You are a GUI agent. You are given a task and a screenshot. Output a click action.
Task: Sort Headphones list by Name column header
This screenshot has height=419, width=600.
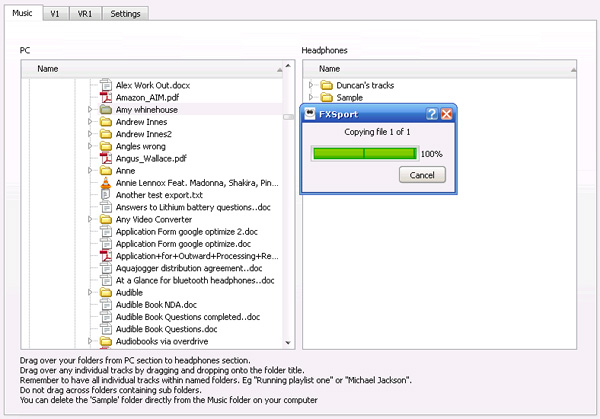click(x=439, y=69)
